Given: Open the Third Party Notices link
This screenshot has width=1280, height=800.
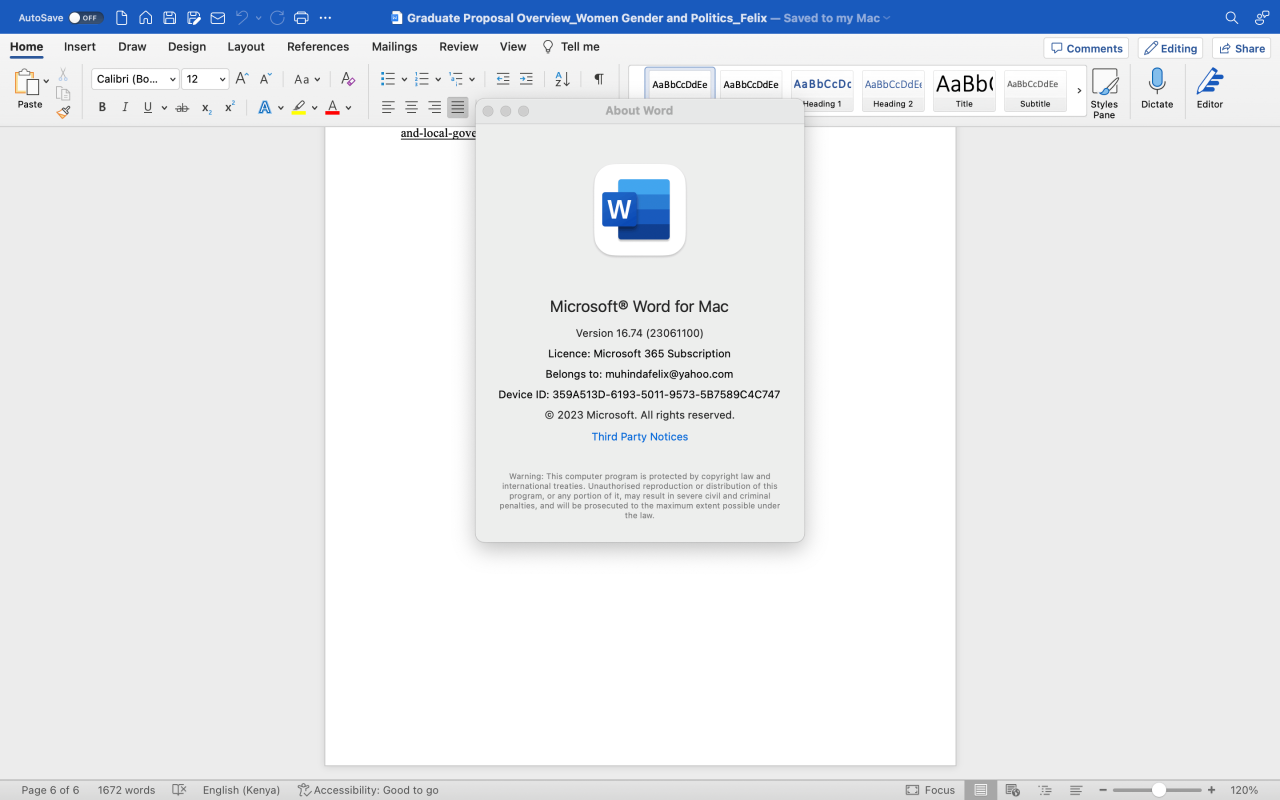Looking at the screenshot, I should coord(640,437).
